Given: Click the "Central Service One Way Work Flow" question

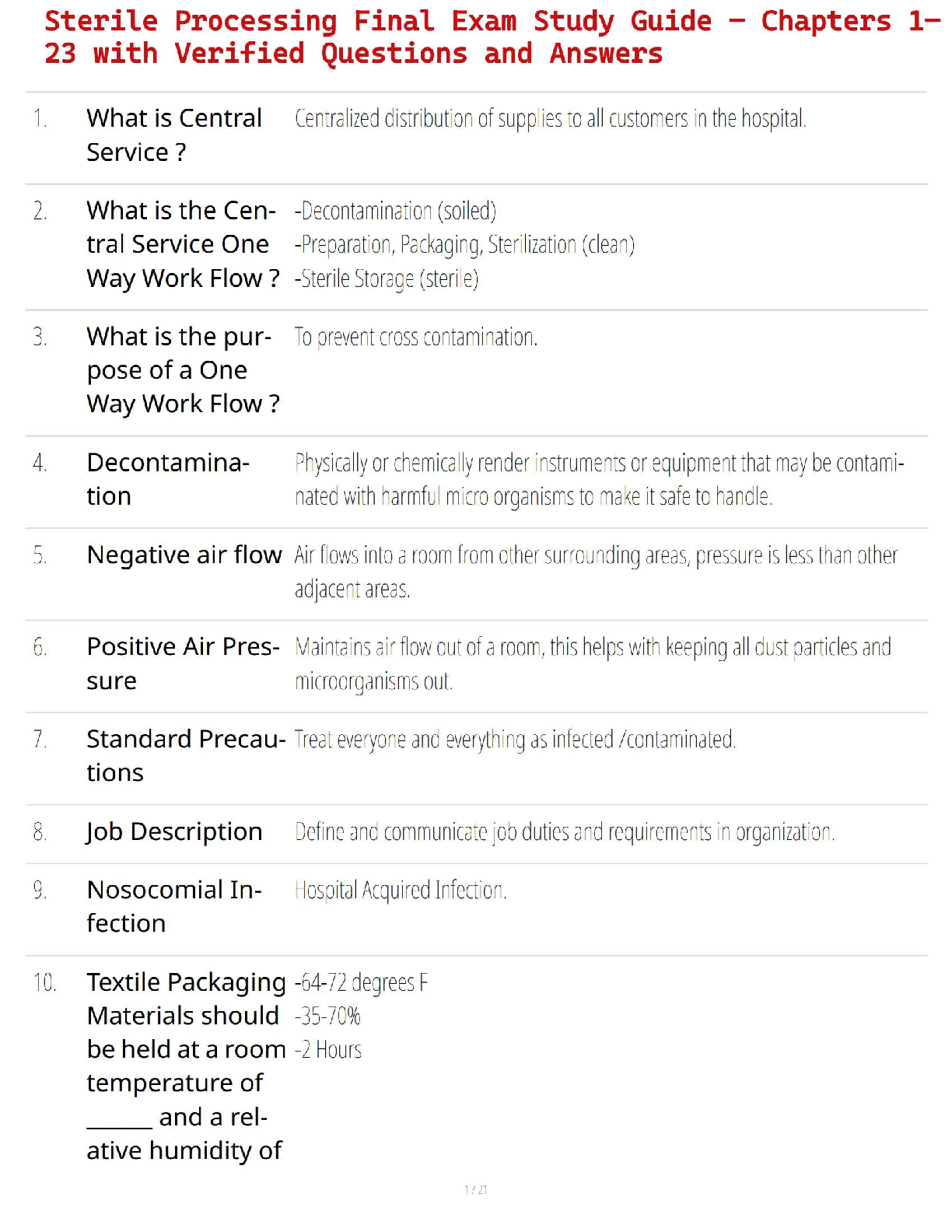Looking at the screenshot, I should point(182,244).
